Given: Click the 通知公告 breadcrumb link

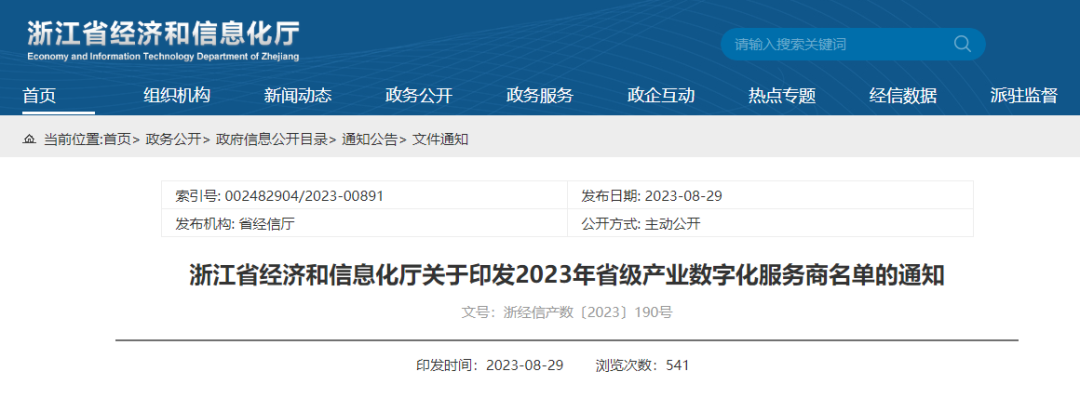Looking at the screenshot, I should (370, 140).
